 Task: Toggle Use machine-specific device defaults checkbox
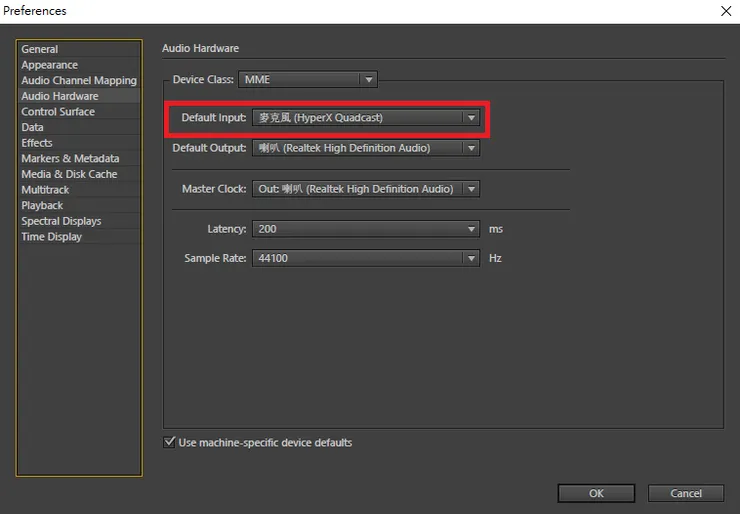pos(168,442)
